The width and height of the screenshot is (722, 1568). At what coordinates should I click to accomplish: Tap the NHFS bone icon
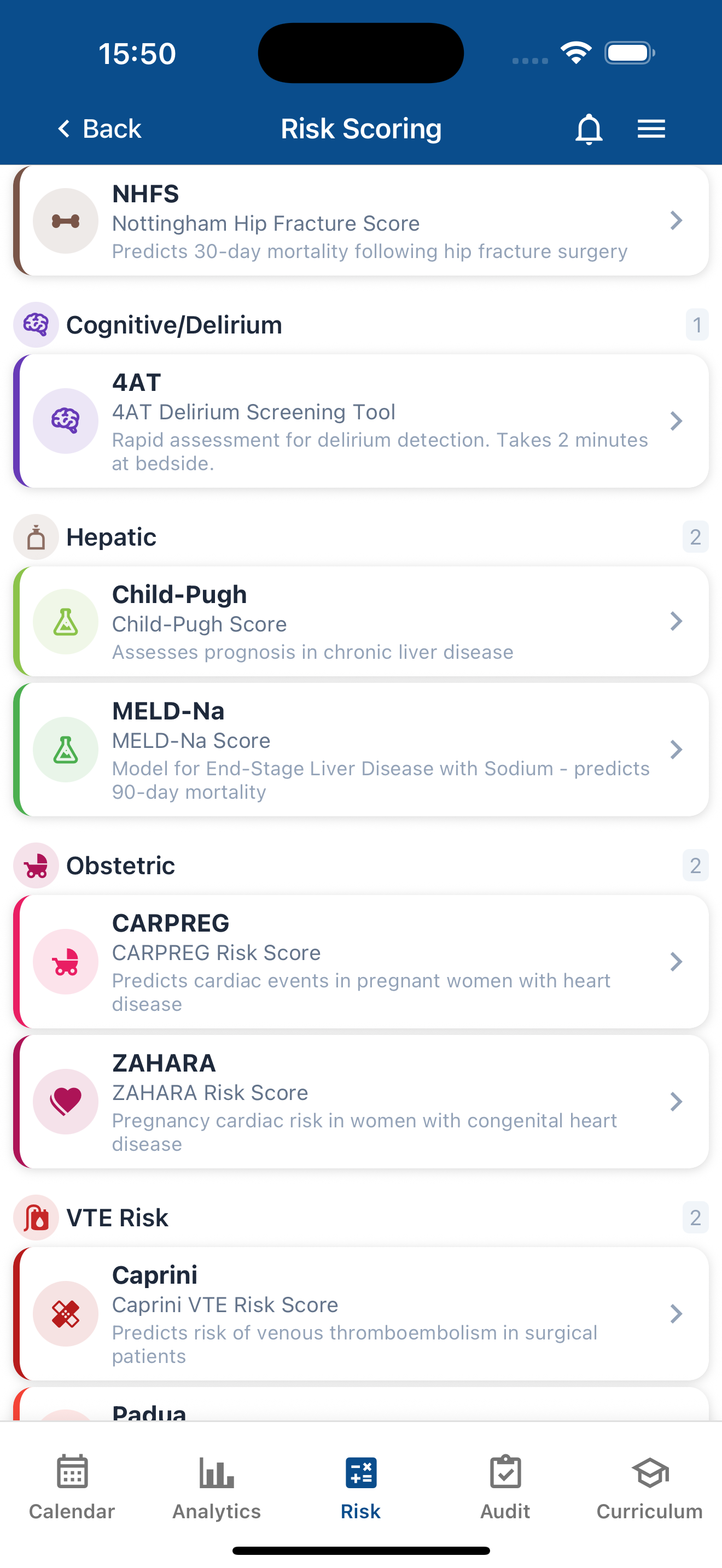(x=66, y=221)
